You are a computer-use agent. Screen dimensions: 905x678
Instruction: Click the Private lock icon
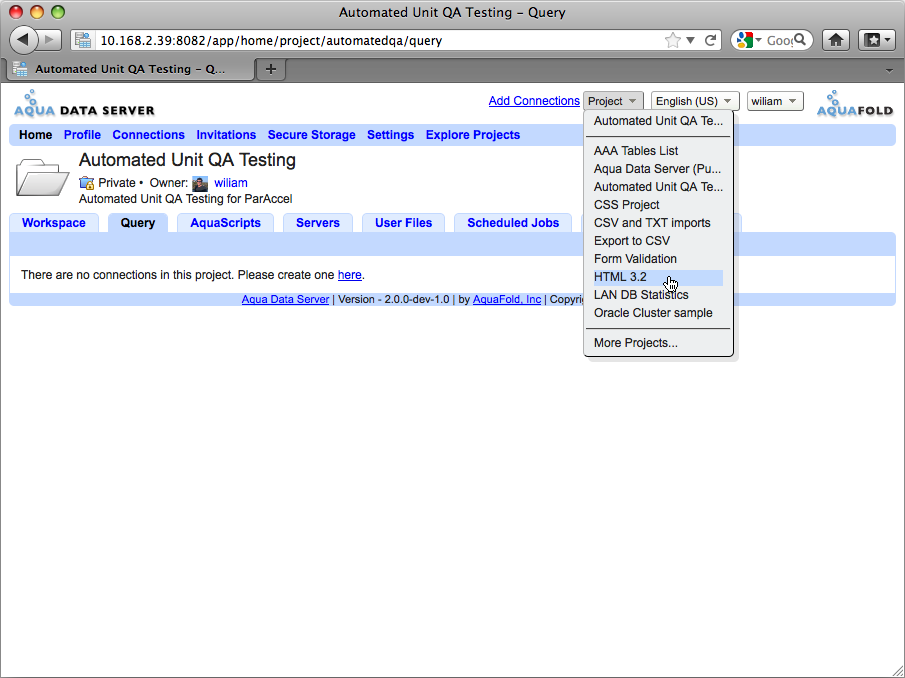click(x=87, y=183)
